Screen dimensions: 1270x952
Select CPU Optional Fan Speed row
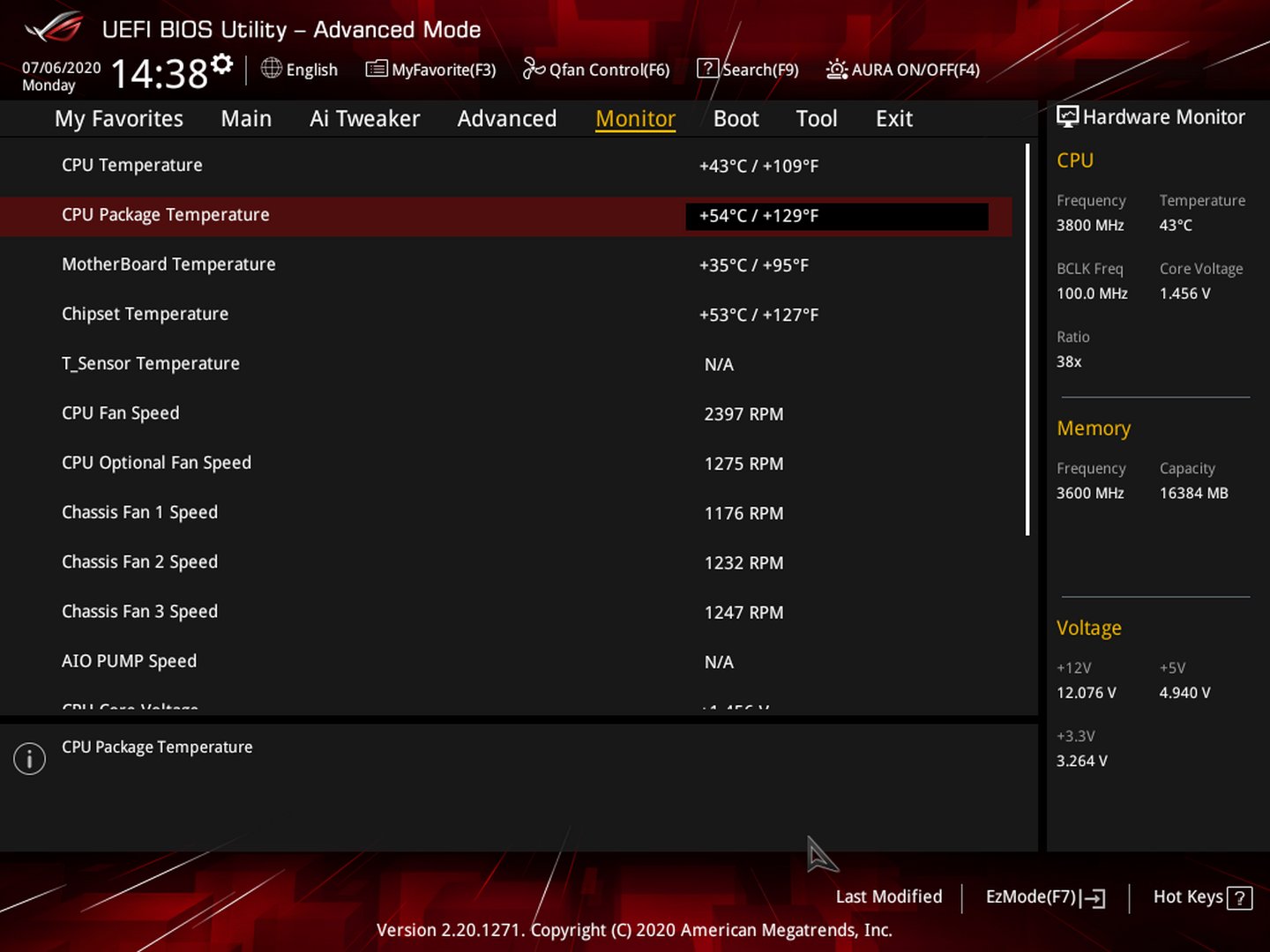[506, 464]
